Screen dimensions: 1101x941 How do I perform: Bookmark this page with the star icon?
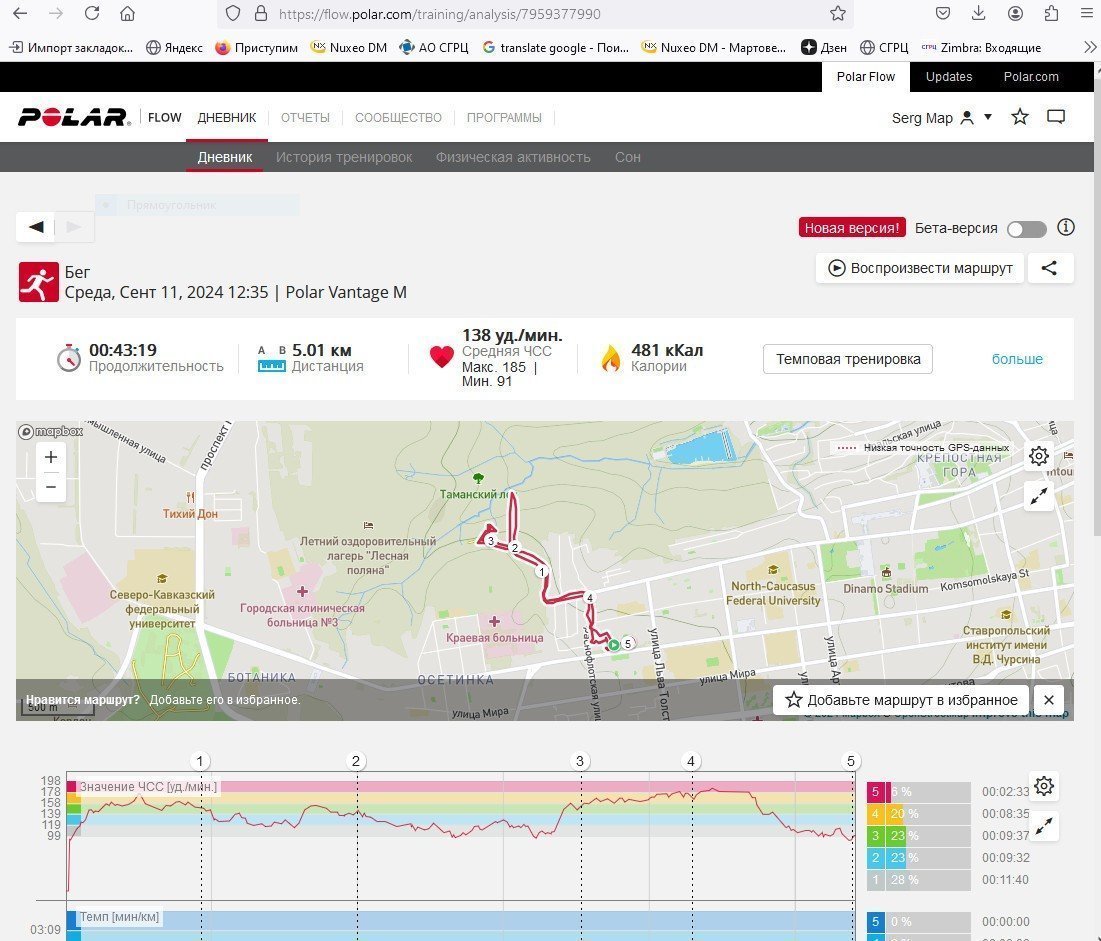838,13
